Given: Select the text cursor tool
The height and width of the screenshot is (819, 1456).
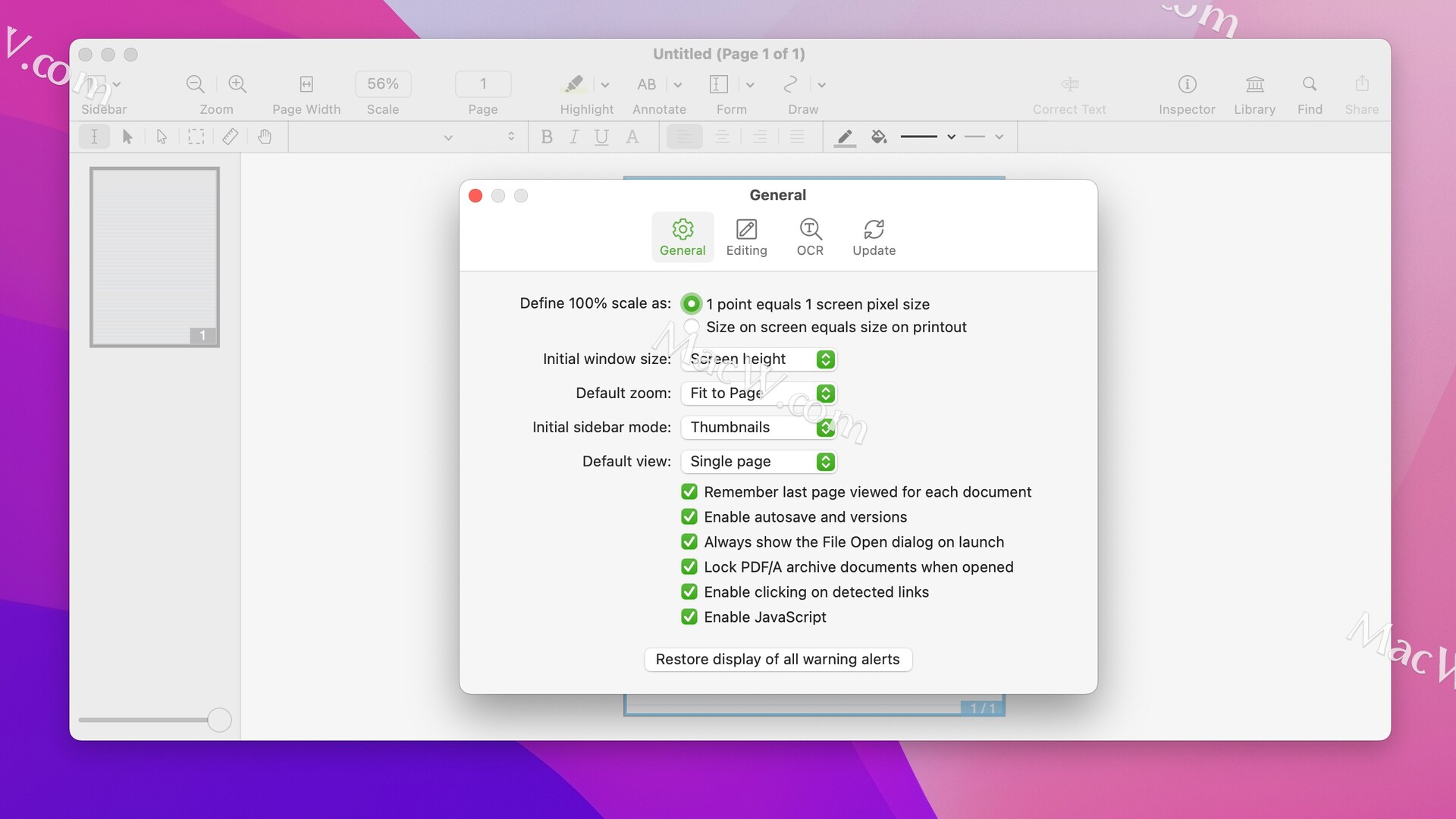Looking at the screenshot, I should (94, 136).
